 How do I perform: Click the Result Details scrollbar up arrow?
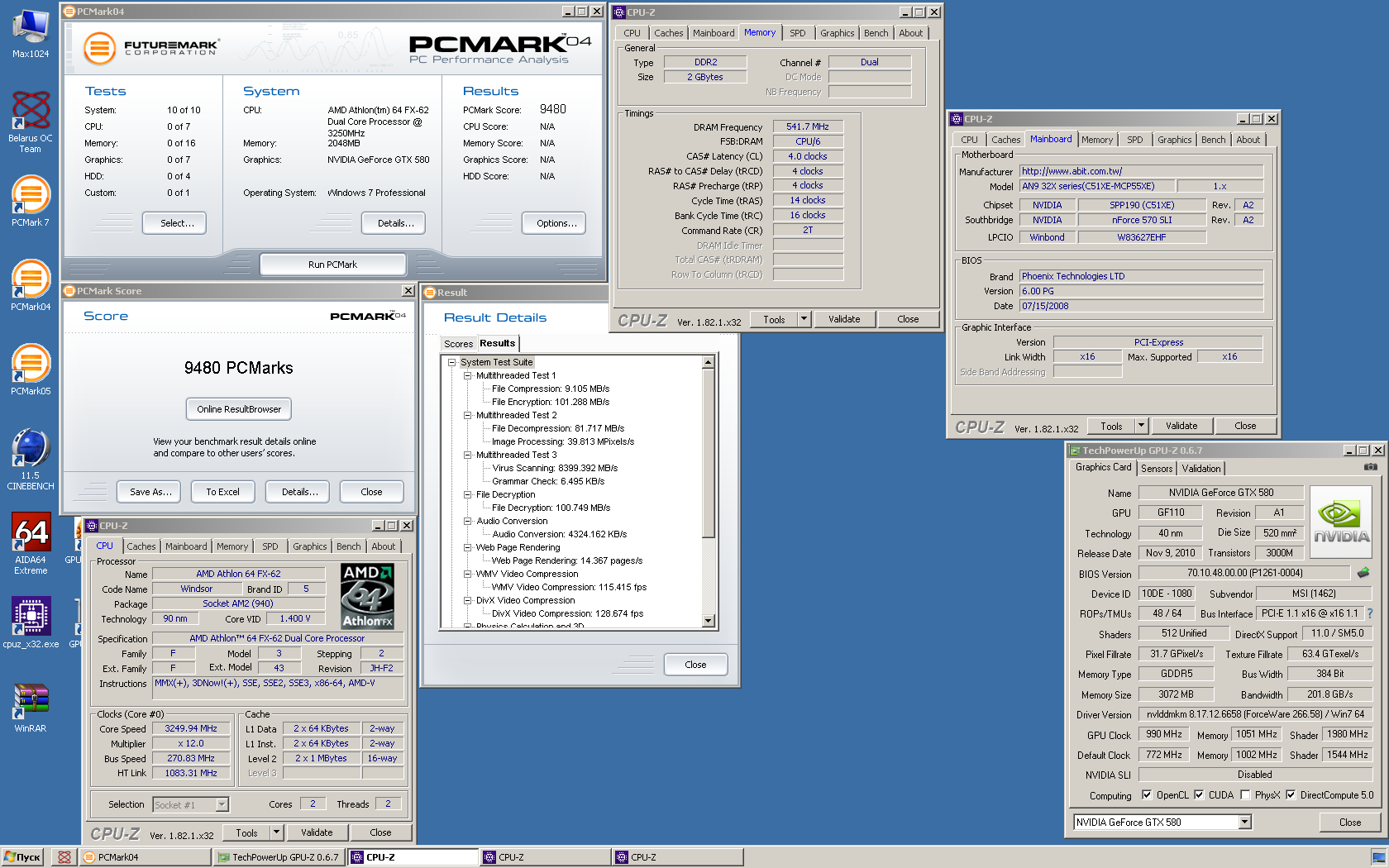click(709, 362)
